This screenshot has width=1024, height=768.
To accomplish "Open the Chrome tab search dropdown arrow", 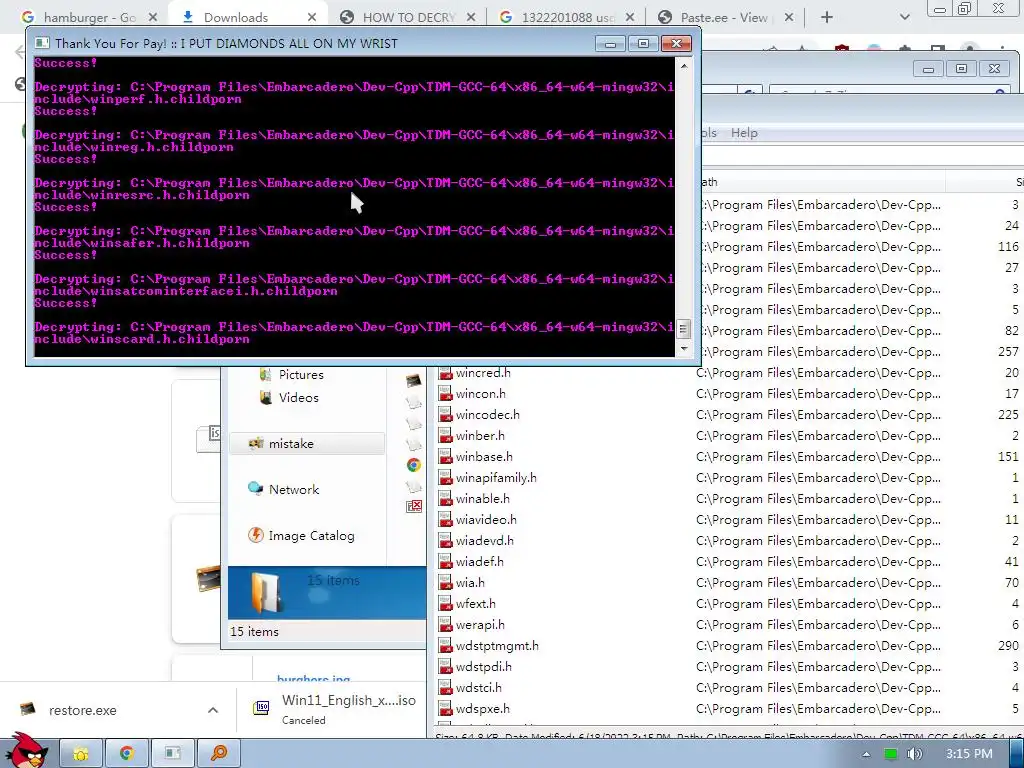I will point(904,18).
